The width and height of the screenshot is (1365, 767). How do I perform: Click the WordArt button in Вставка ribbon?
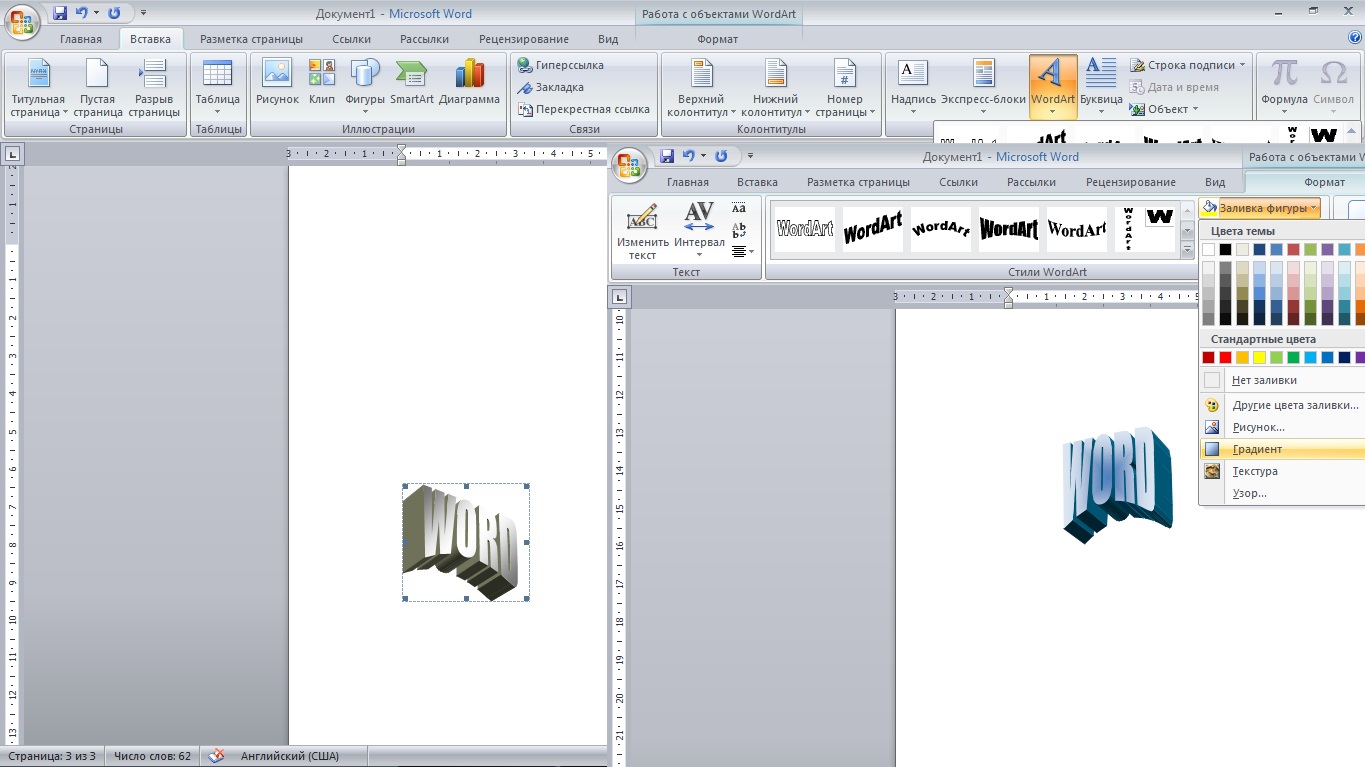pyautogui.click(x=1053, y=86)
